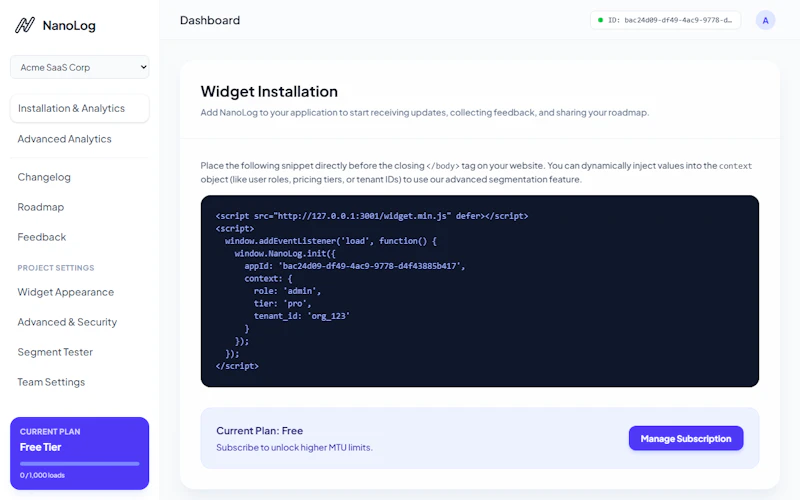Viewport: 800px width, 500px height.
Task: Click the closing </script> line
Action: click(237, 366)
